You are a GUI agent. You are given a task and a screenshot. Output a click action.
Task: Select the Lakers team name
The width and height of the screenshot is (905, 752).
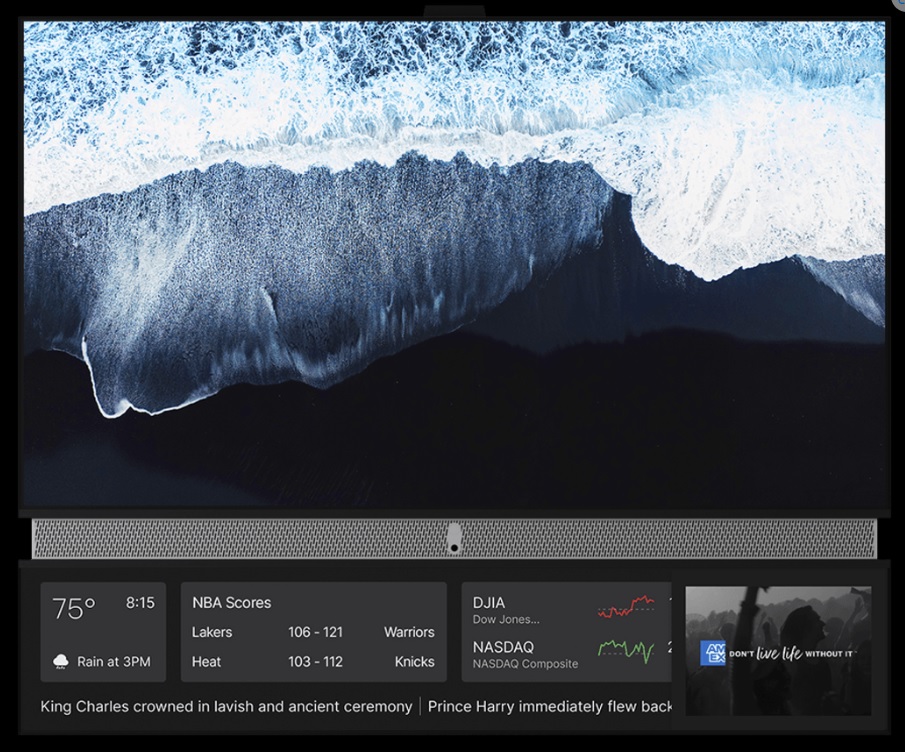[211, 632]
